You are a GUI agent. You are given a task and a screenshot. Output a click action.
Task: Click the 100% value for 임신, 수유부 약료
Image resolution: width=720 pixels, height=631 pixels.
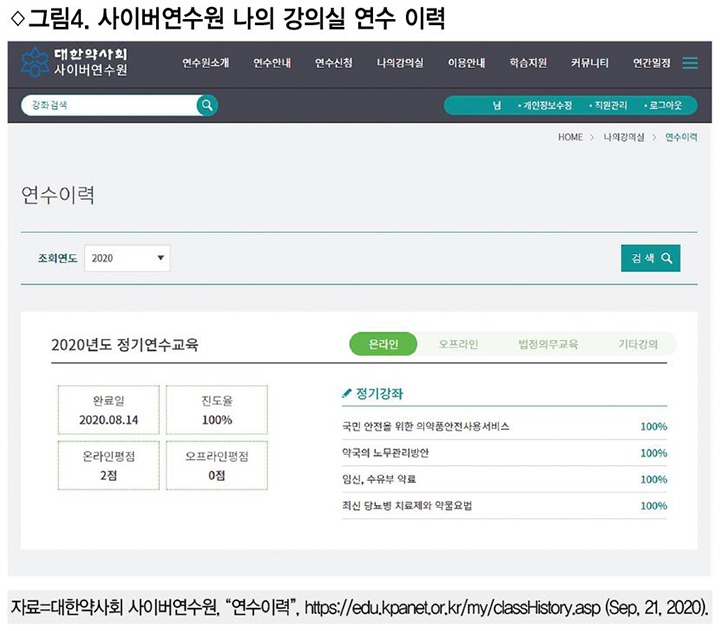[x=653, y=479]
